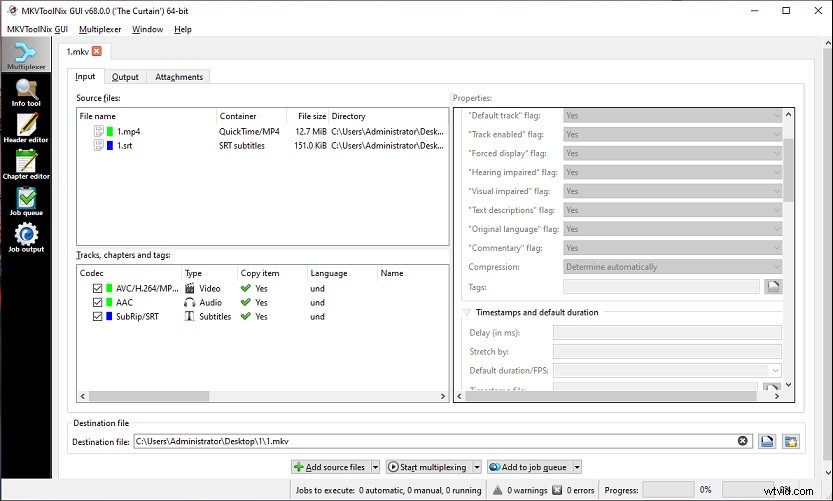Select the Input tab

click(x=85, y=76)
